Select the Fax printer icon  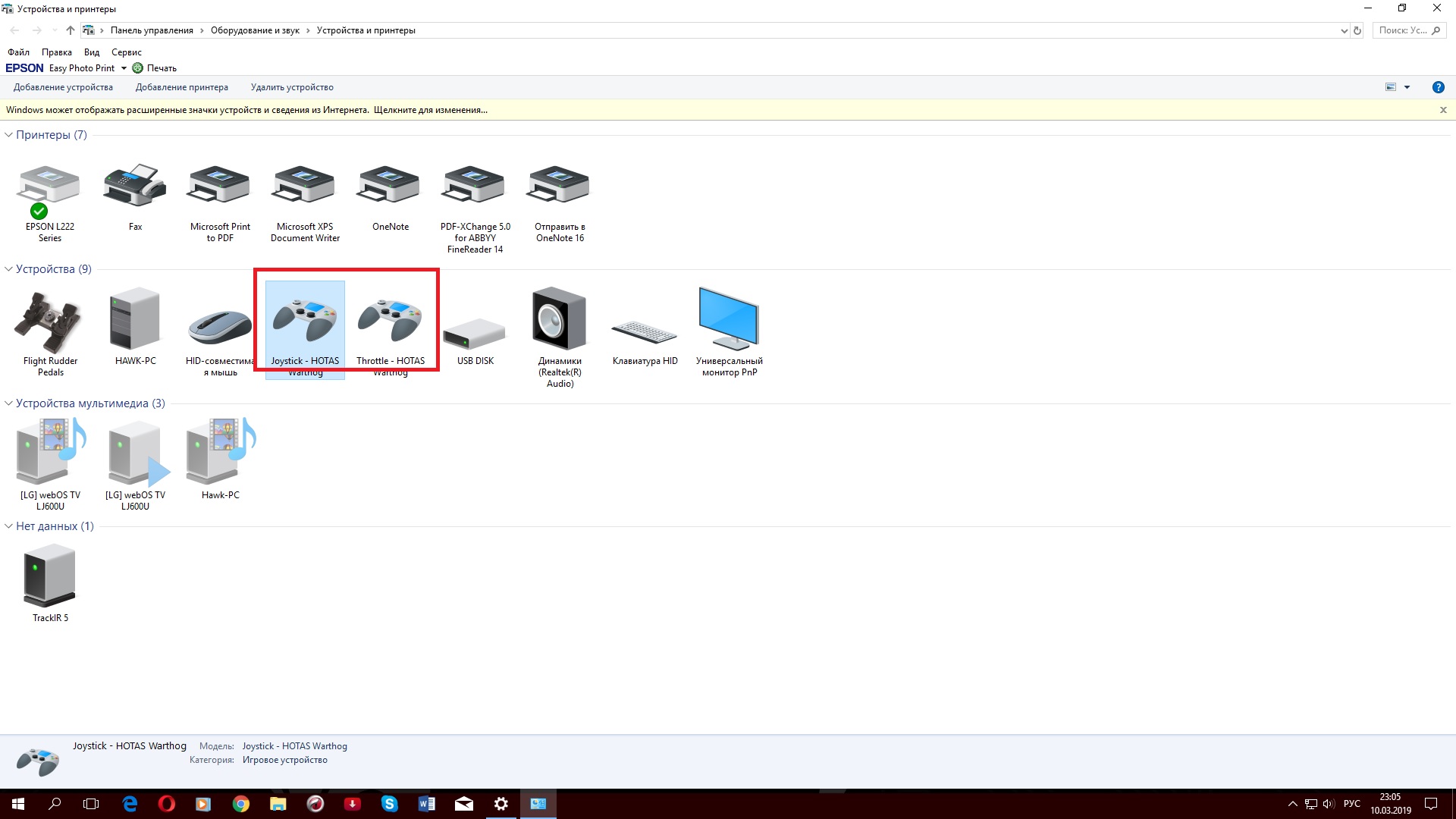coord(135,186)
